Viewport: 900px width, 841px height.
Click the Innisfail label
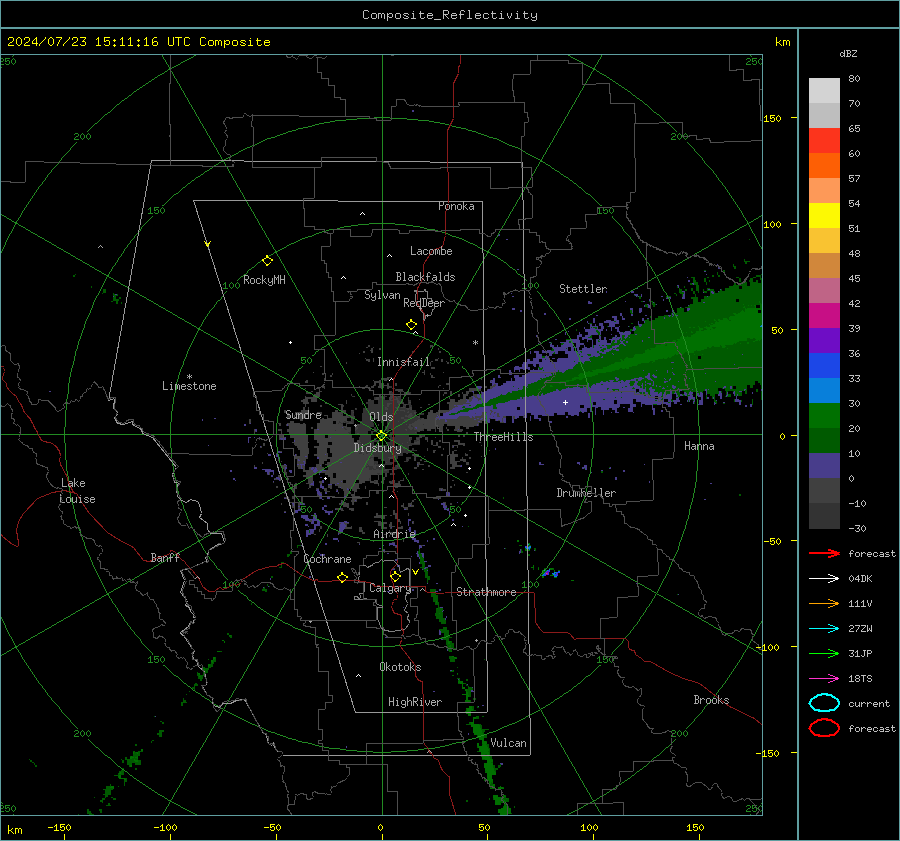[x=404, y=362]
